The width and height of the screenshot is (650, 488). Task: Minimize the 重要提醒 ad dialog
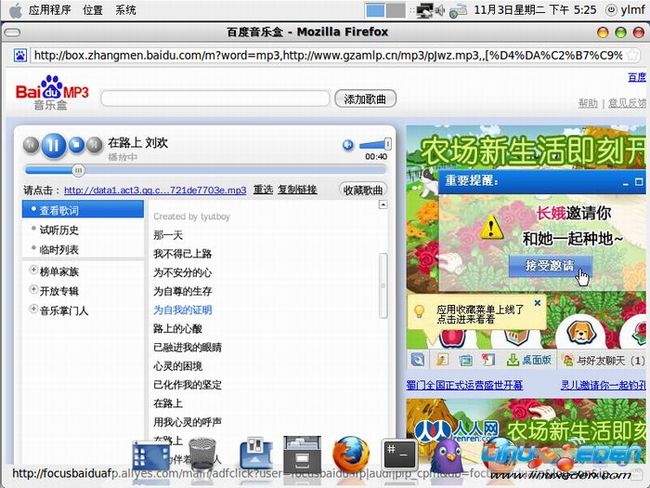pyautogui.click(x=626, y=182)
